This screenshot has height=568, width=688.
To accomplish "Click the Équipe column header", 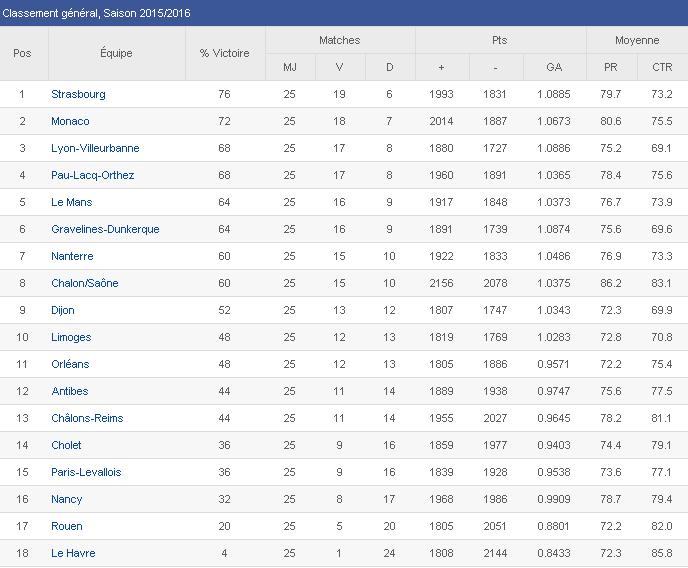I will (116, 53).
